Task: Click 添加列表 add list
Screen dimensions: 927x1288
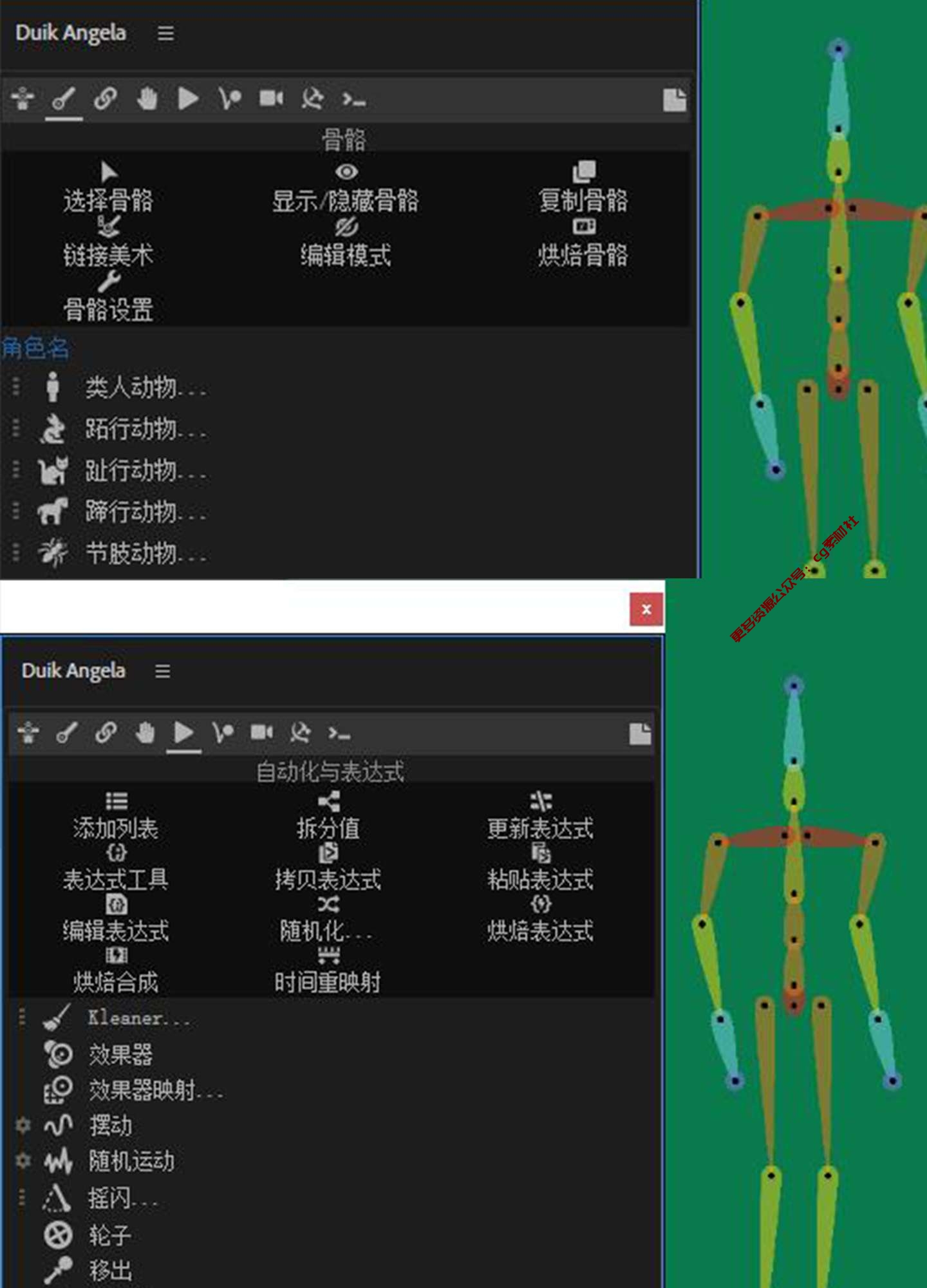Action: tap(116, 817)
